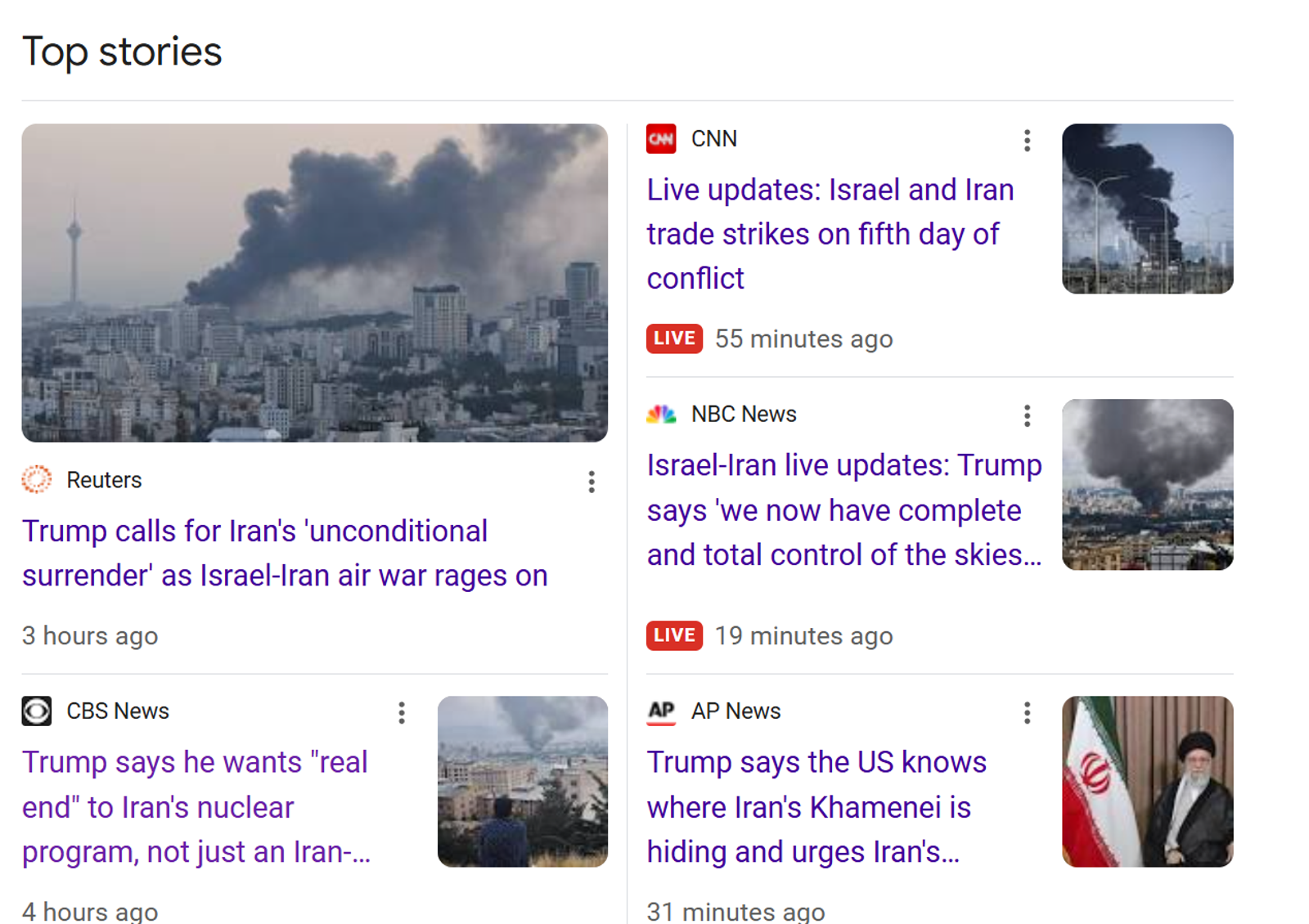Click the NBC News story smoke thumbnail
Image resolution: width=1309 pixels, height=924 pixels.
(x=1148, y=484)
